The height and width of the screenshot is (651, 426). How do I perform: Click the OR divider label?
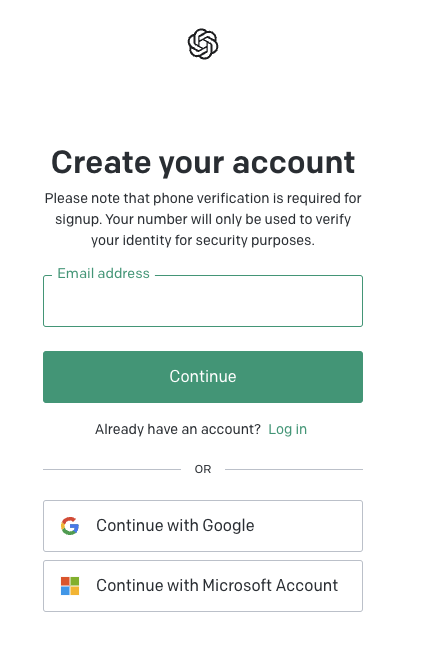tap(203, 469)
